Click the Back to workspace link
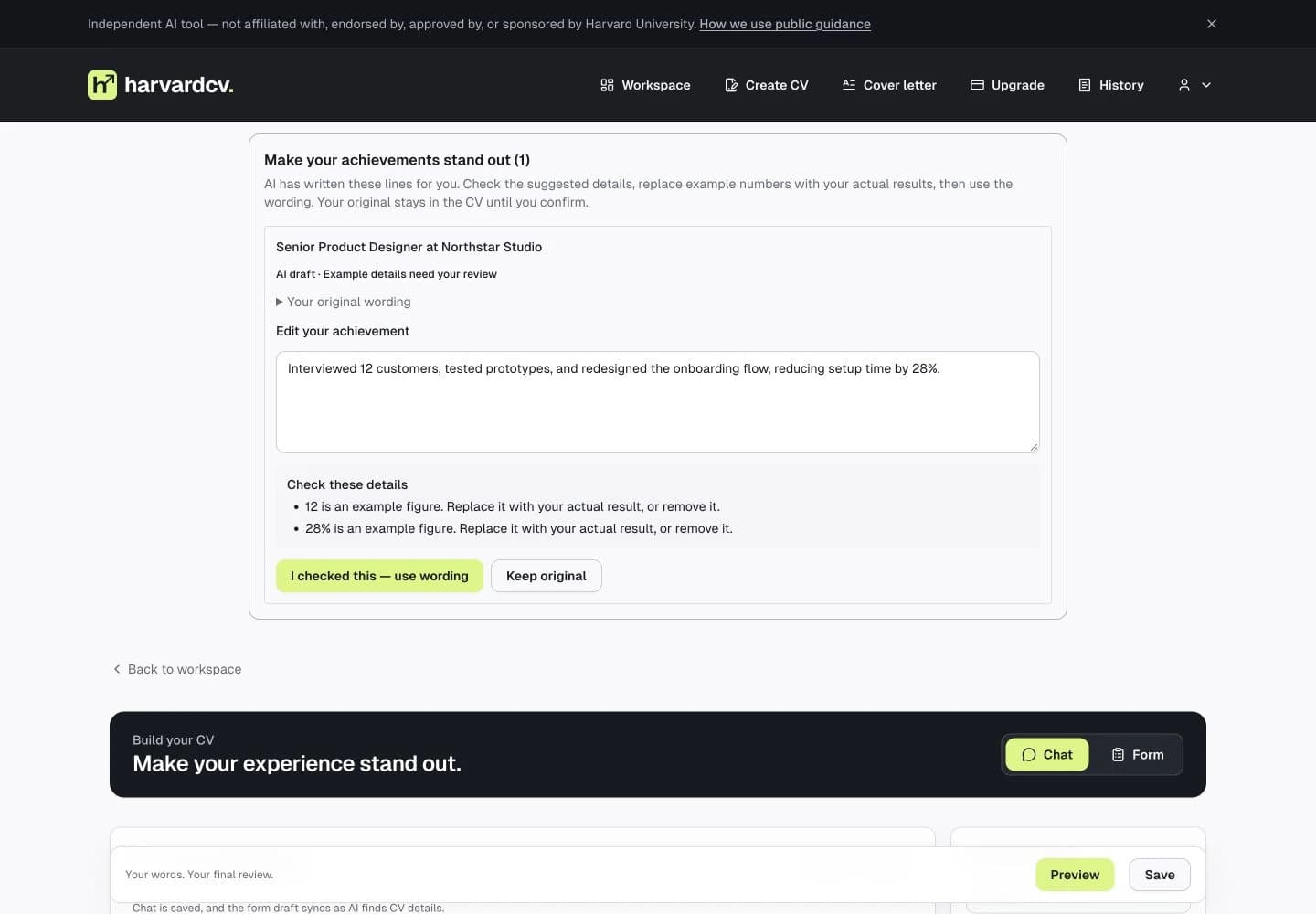Screen dimensions: 1316x914 pyautogui.click(x=177, y=669)
